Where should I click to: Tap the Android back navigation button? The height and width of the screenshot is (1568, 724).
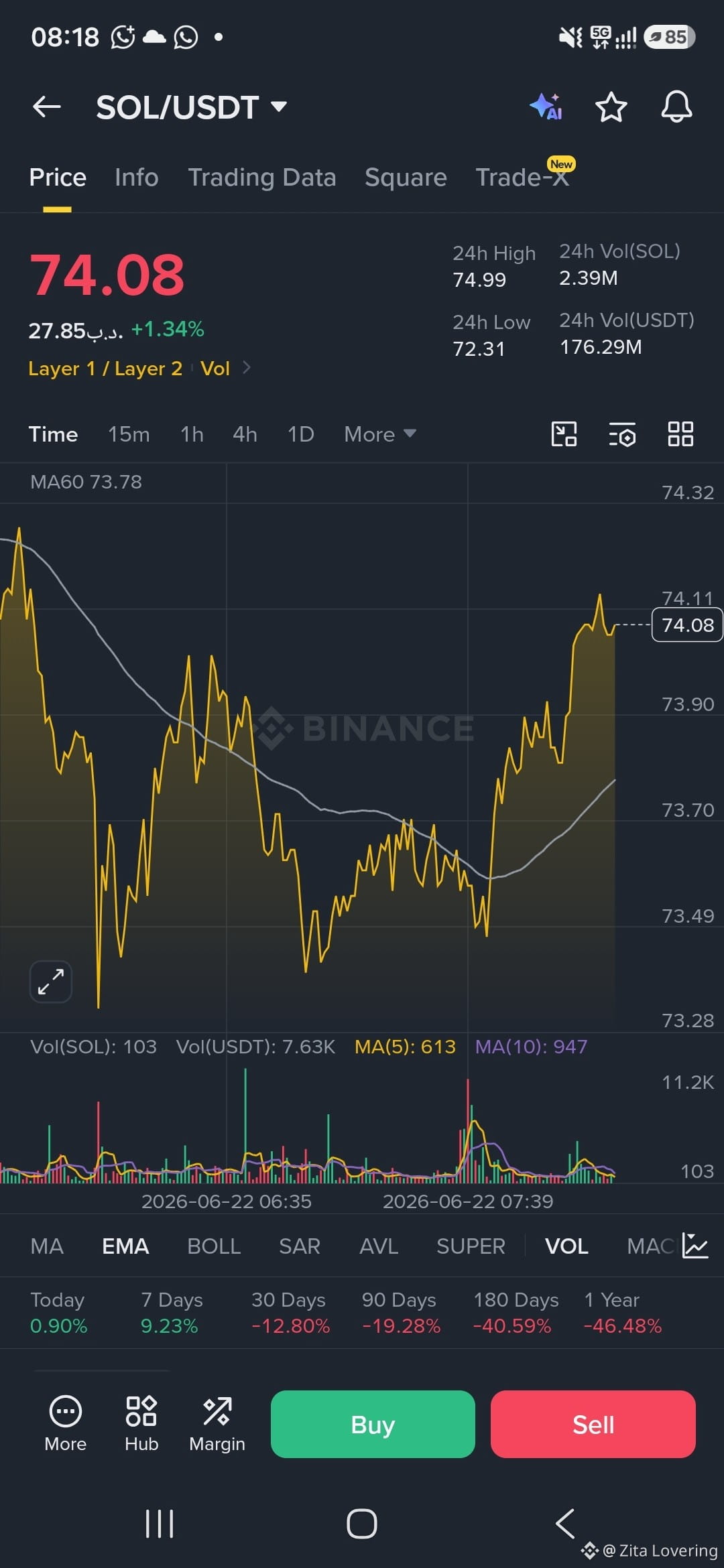[x=565, y=1524]
